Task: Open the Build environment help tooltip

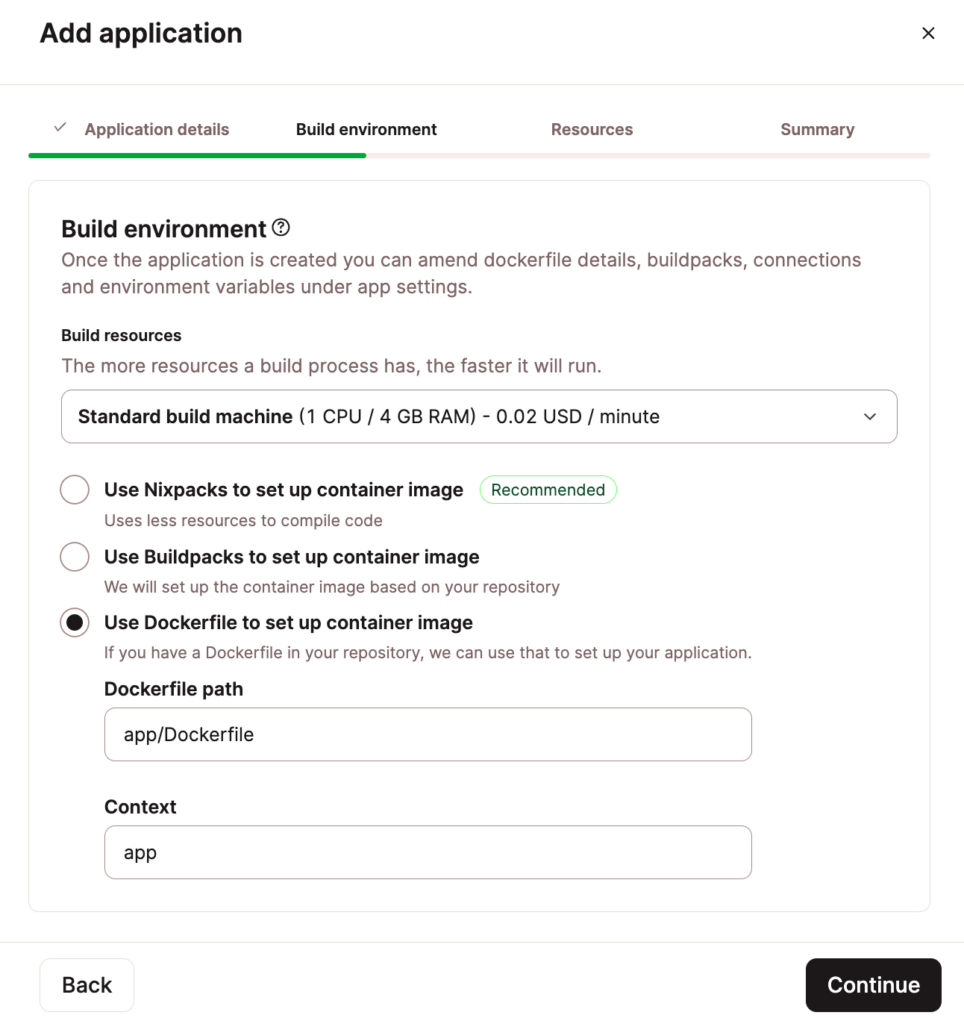Action: point(281,228)
